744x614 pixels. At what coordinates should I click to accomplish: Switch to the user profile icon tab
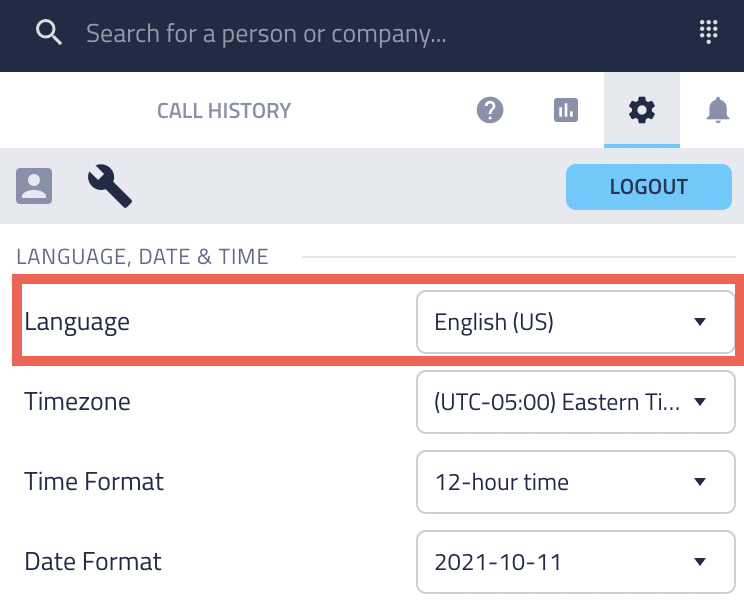[34, 186]
